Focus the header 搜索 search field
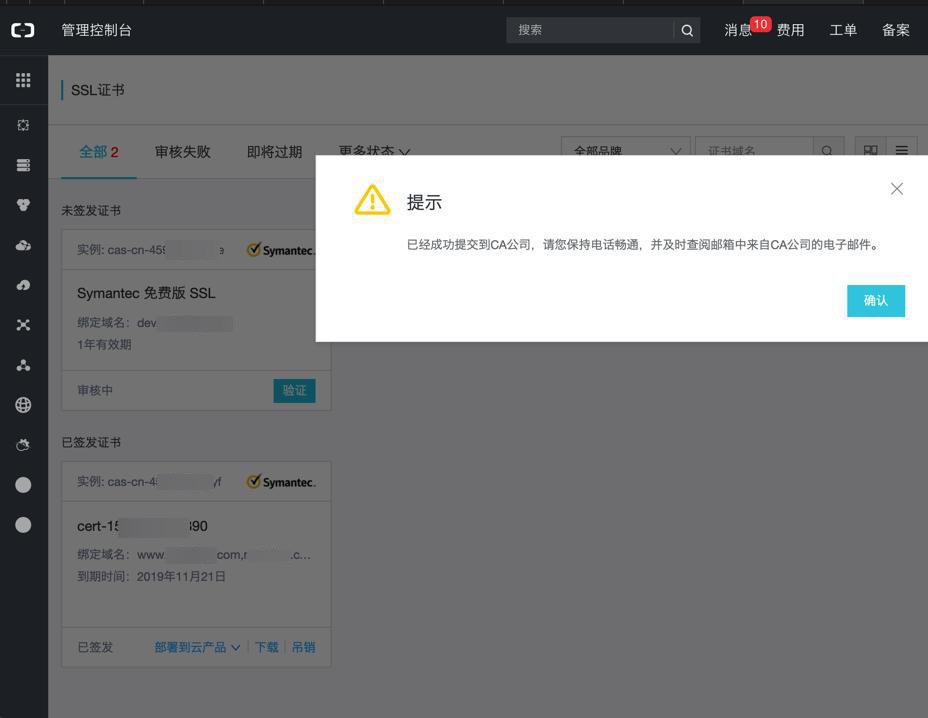The height and width of the screenshot is (718, 928). [589, 30]
